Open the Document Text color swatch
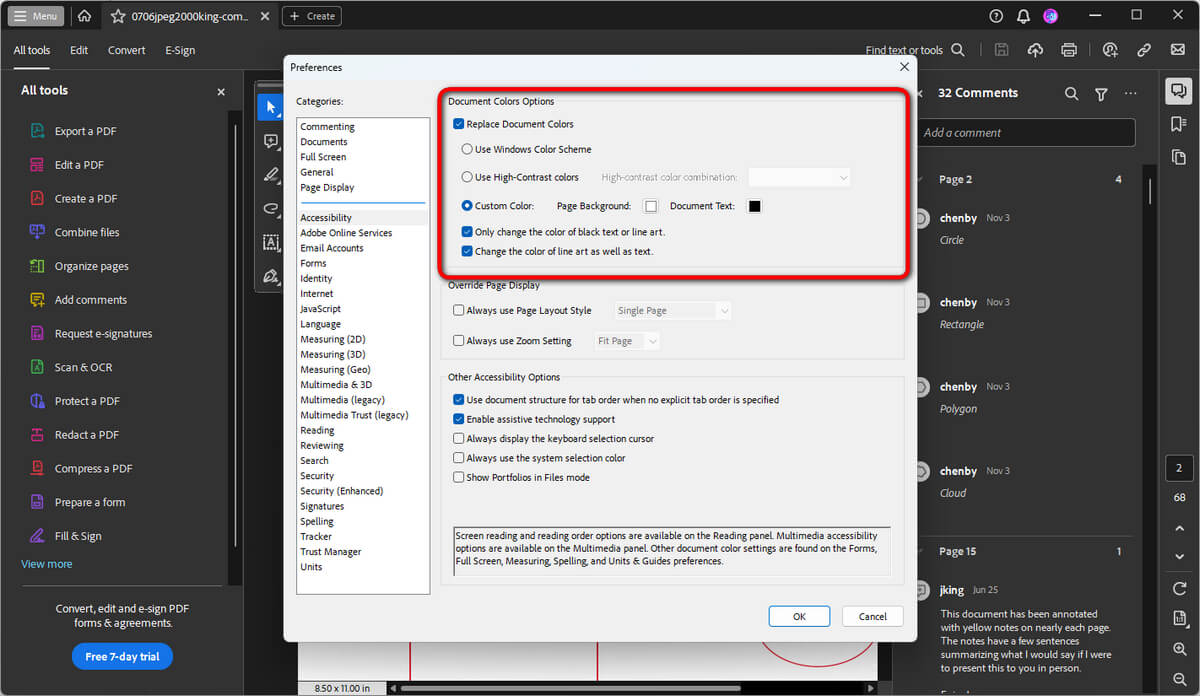 click(754, 206)
